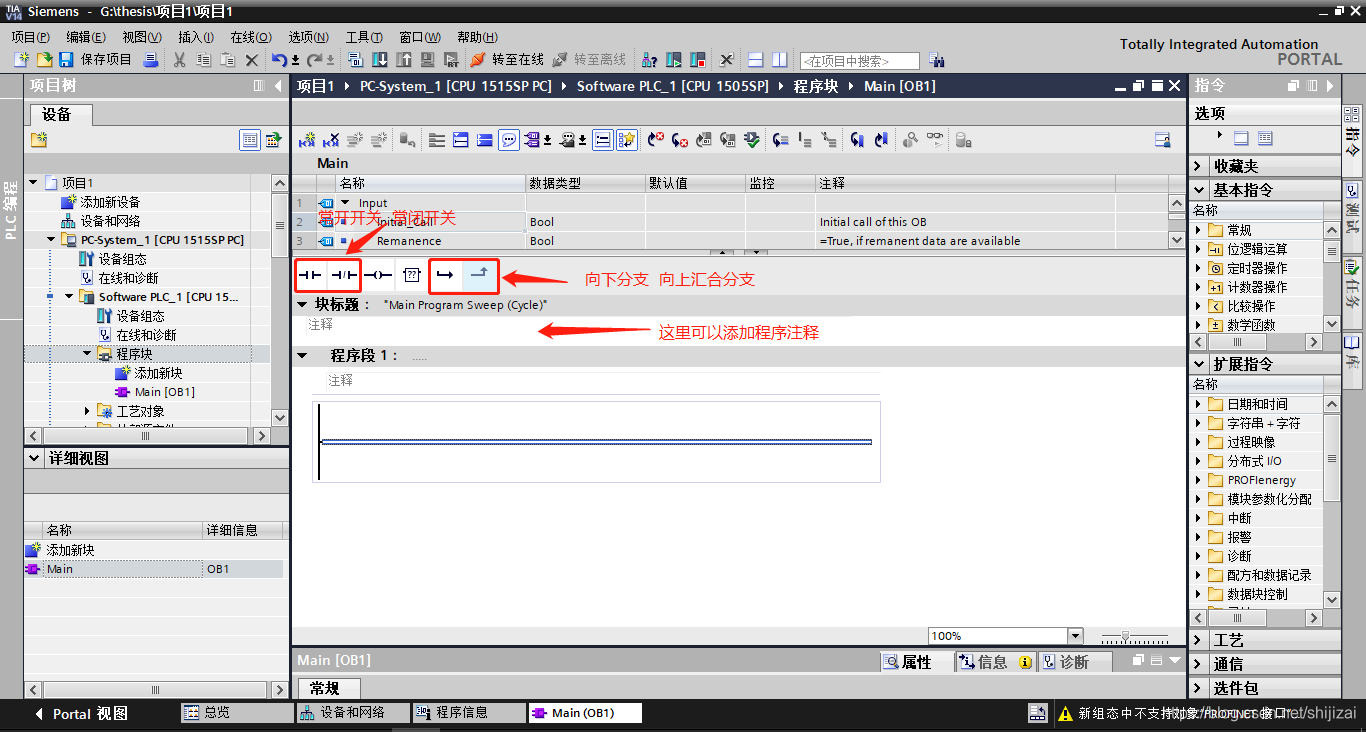
Task: Click the print icon
Action: pos(151,60)
